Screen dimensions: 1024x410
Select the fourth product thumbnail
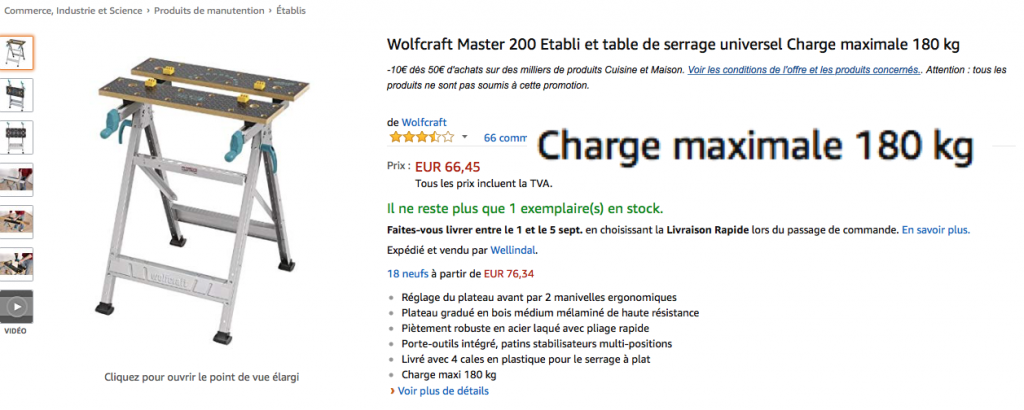[x=16, y=180]
